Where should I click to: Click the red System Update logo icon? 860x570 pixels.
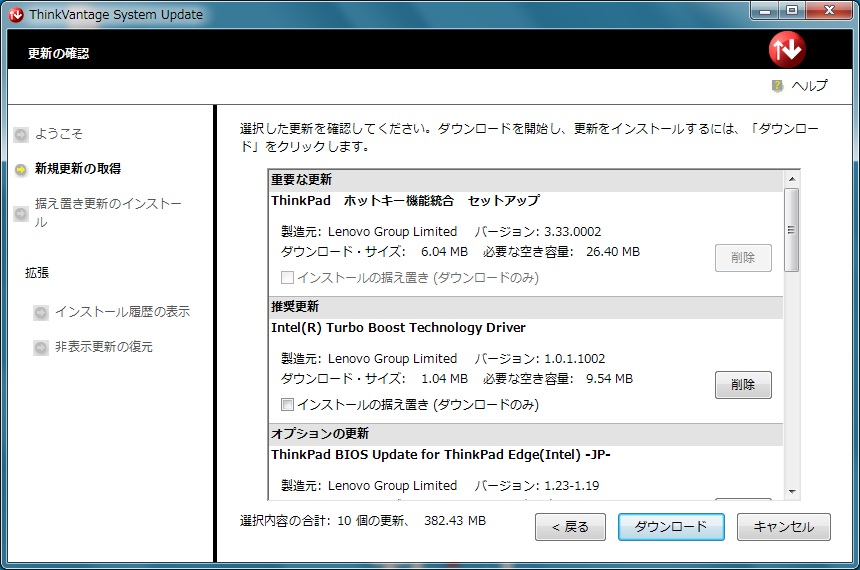click(x=787, y=49)
